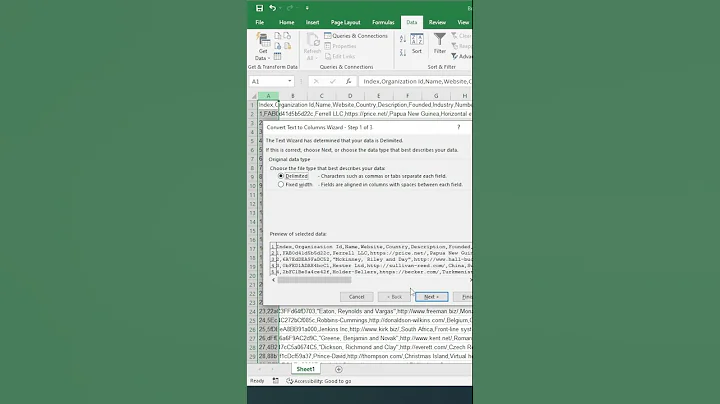Screen dimensions: 720x404
Task: Click the preview horizontal scrollbar thumb
Action: (x=315, y=280)
